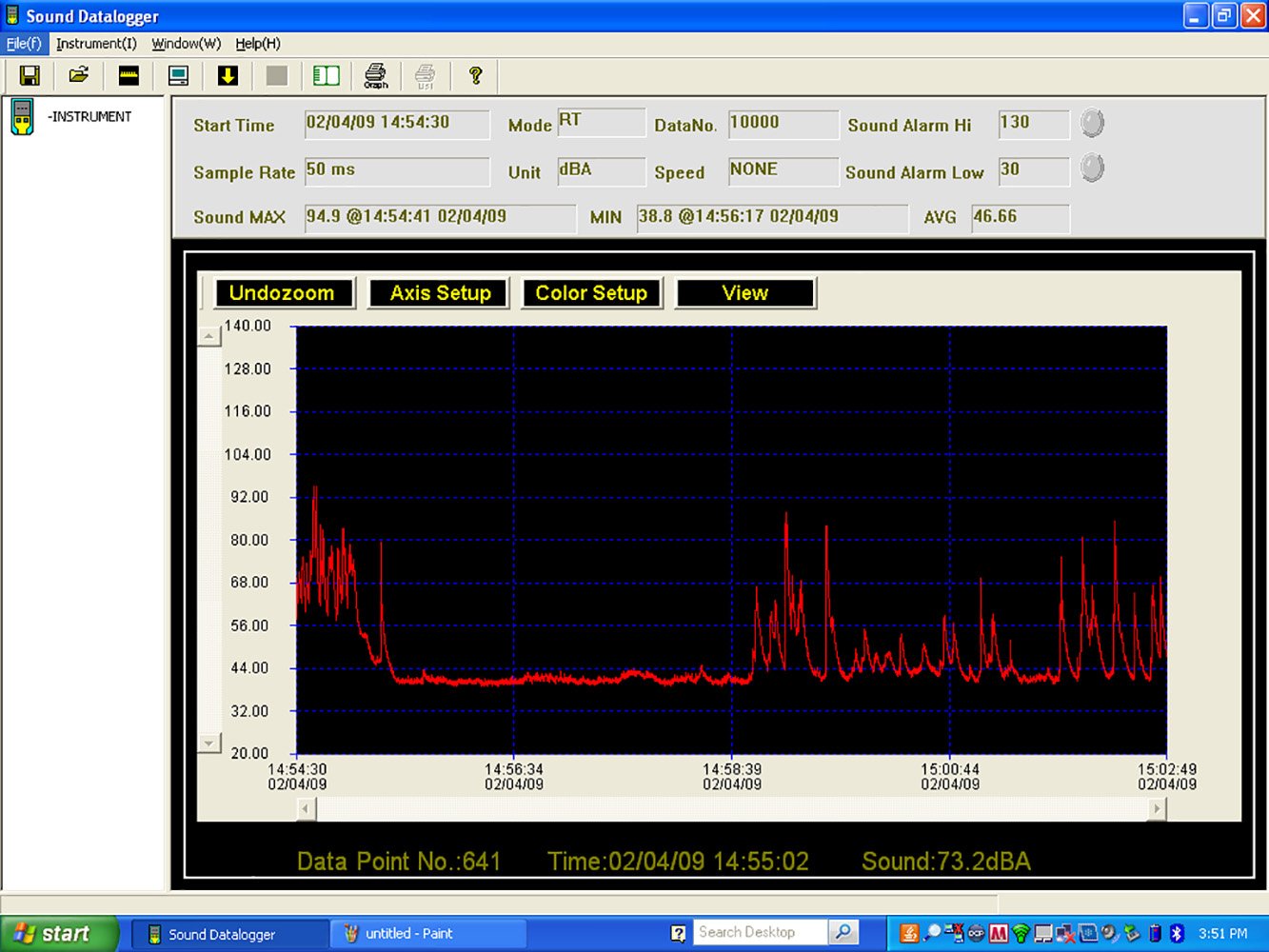Open the Instrument(I) menu

click(96, 44)
